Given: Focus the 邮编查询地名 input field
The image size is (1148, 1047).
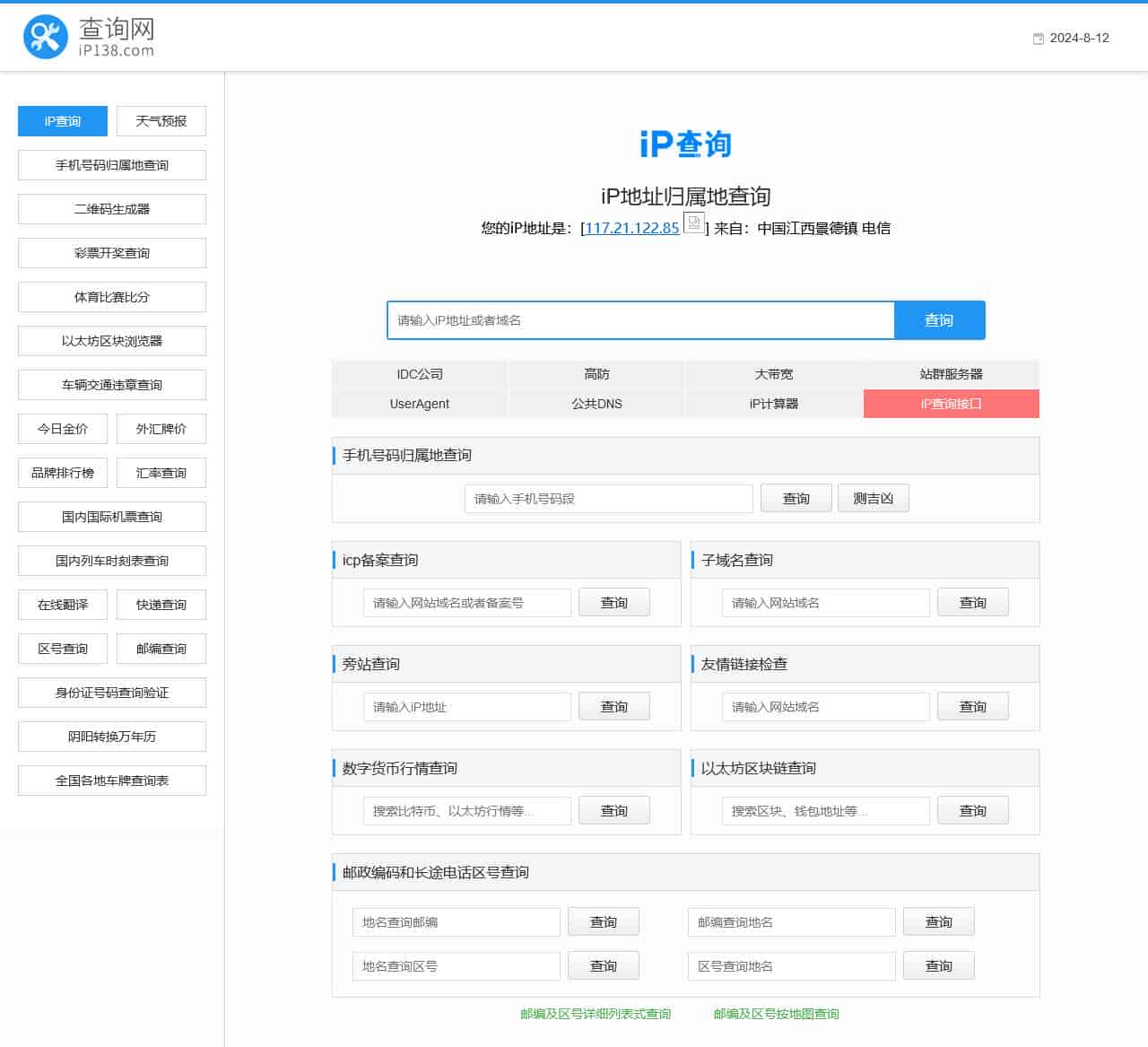Looking at the screenshot, I should [x=792, y=922].
